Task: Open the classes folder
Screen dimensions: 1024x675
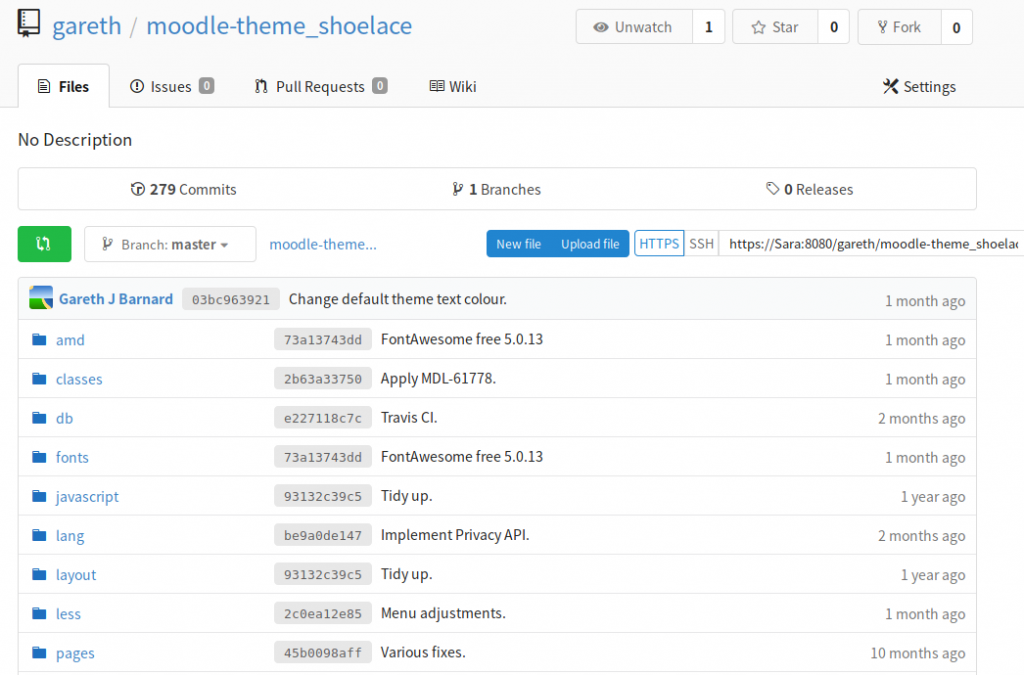Action: 79,379
